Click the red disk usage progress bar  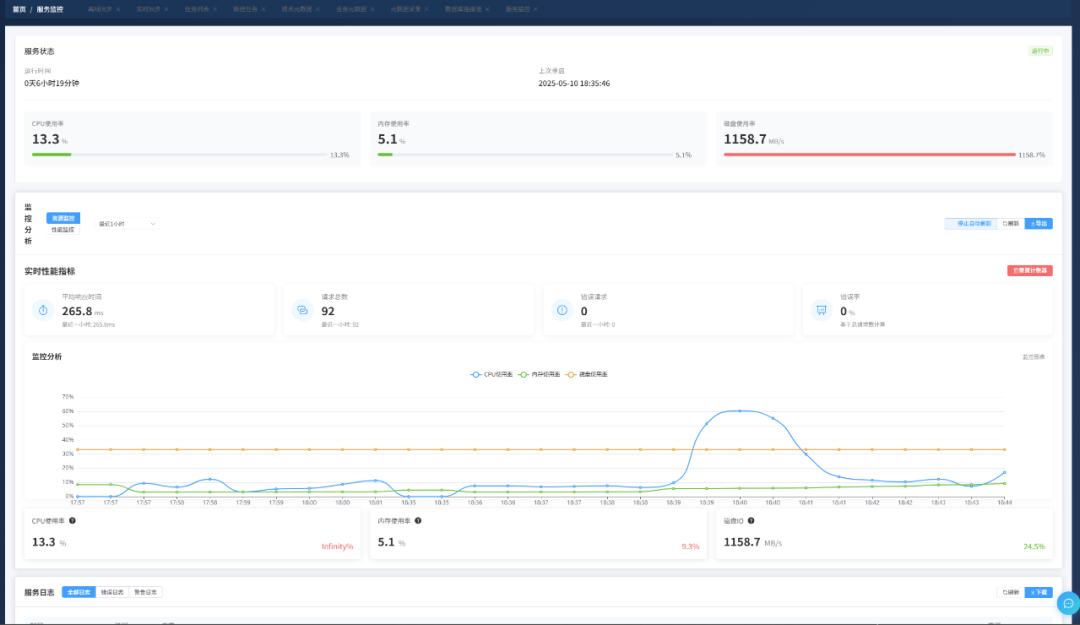(x=869, y=154)
